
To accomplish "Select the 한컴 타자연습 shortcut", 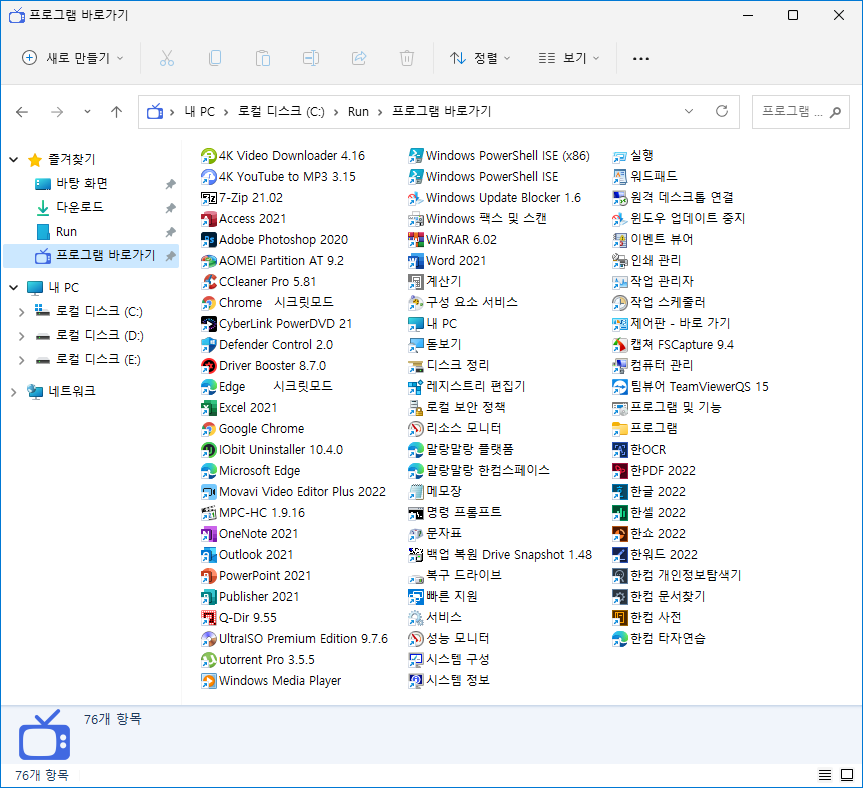I will 659,639.
